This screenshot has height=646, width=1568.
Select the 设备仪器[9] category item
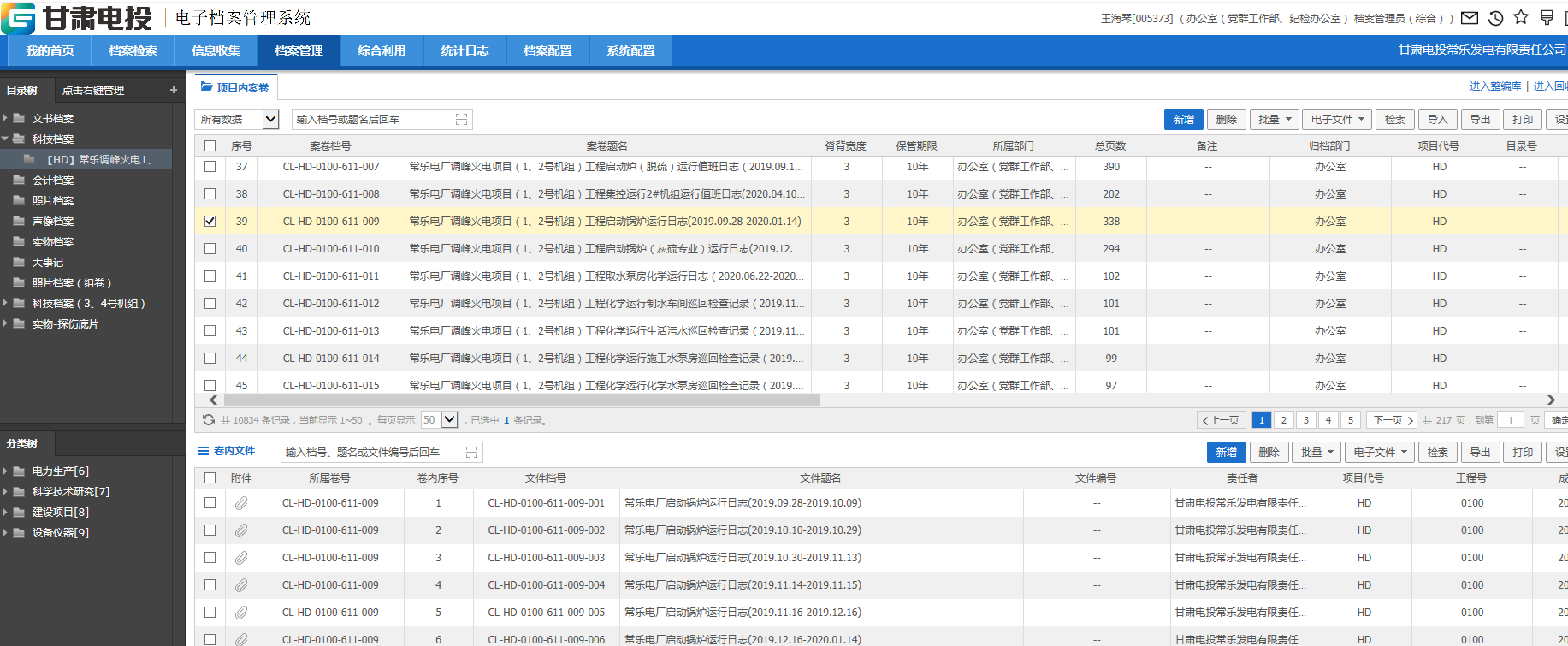pos(60,532)
